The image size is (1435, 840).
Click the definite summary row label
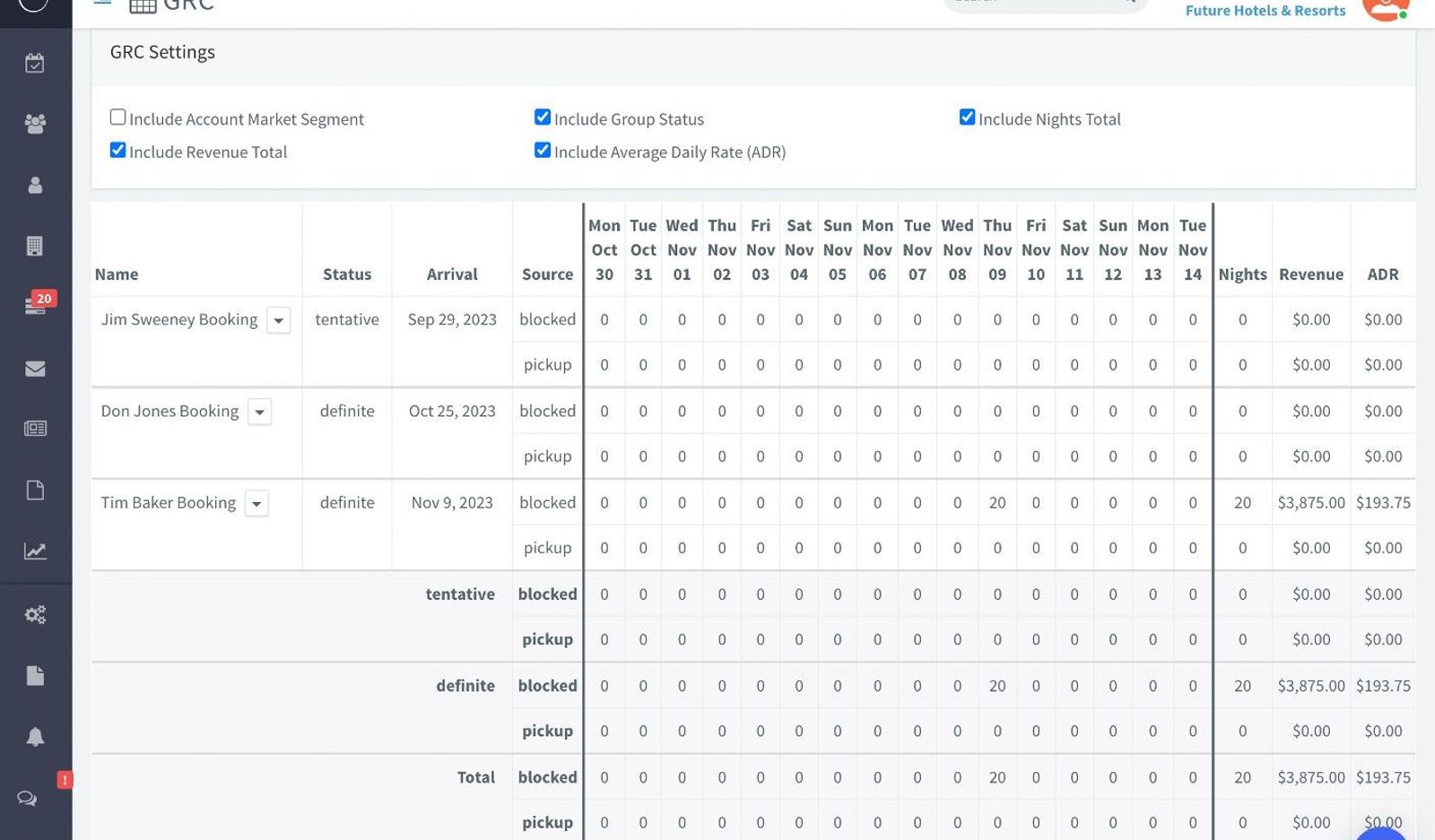pos(465,686)
